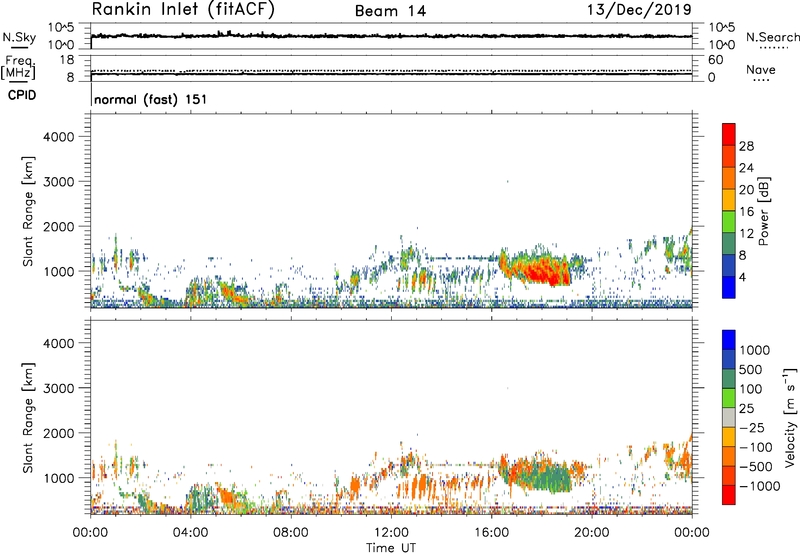Click the 'N.Search' legend label
Viewport: 800px width, 554px height.
(772, 37)
